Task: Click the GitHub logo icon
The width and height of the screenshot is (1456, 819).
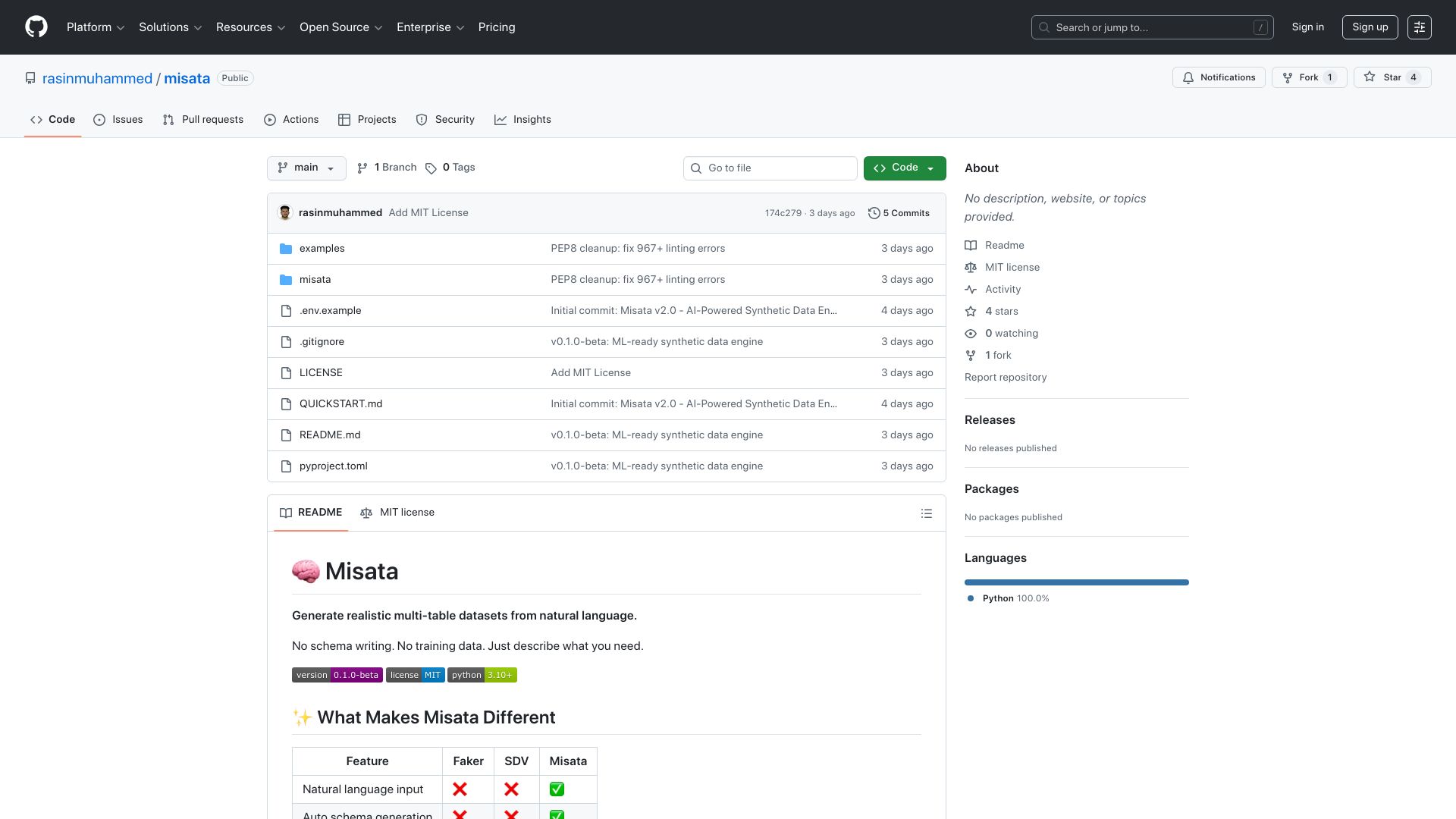Action: [36, 27]
